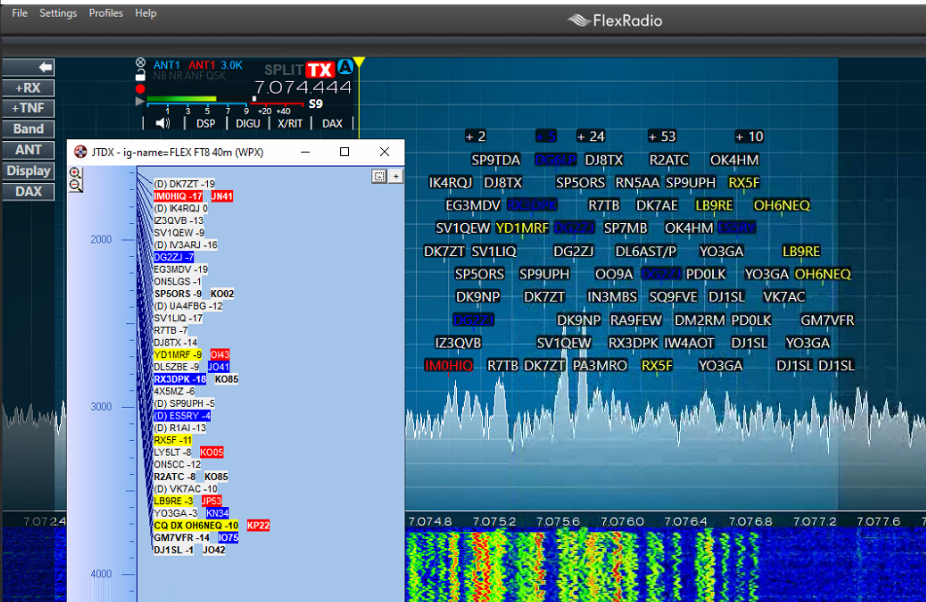Click the +TNF button
The height and width of the screenshot is (602, 926).
pyautogui.click(x=28, y=108)
